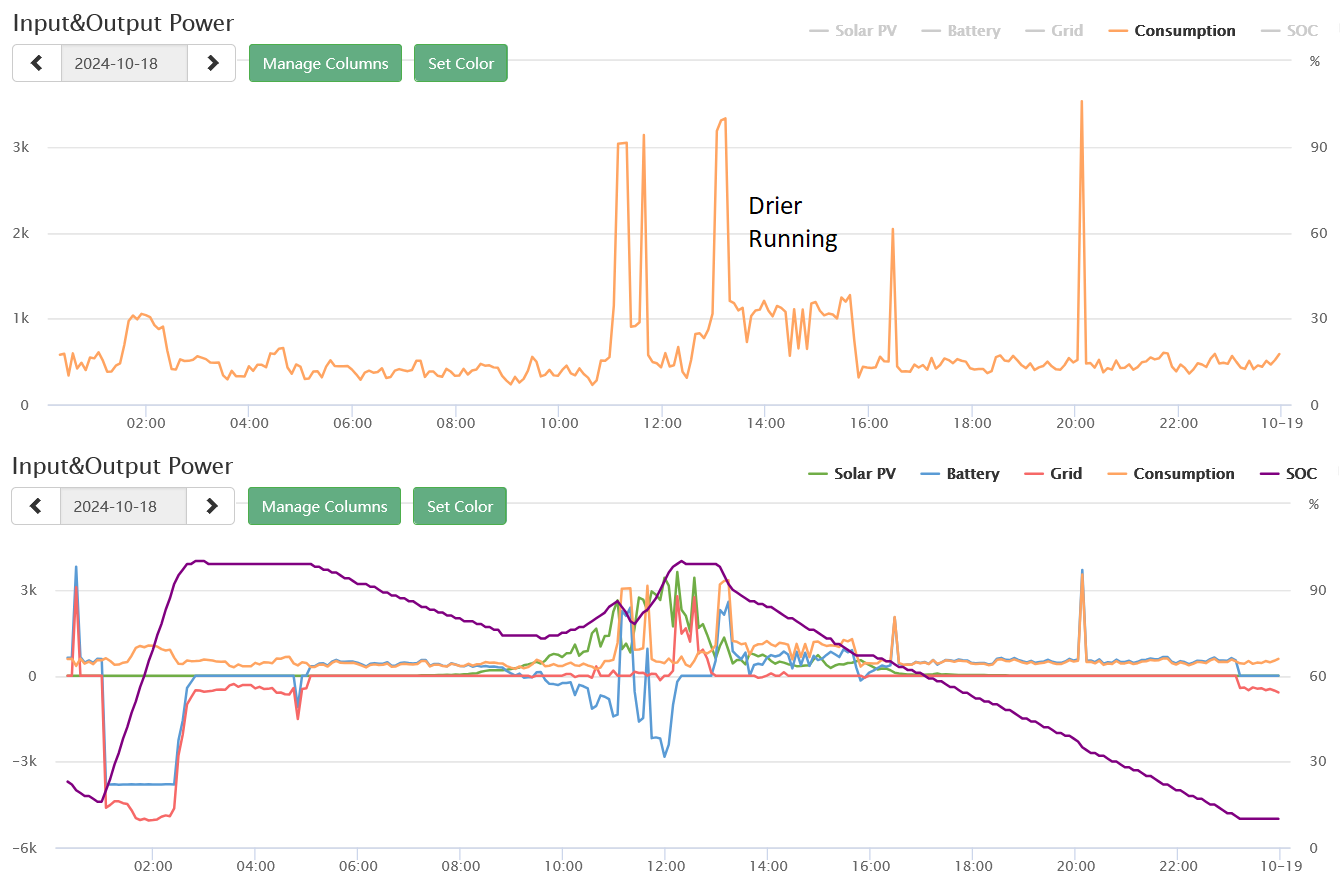Image resolution: width=1340 pixels, height=890 pixels.
Task: Go to previous day in bottom chart
Action: tap(36, 506)
